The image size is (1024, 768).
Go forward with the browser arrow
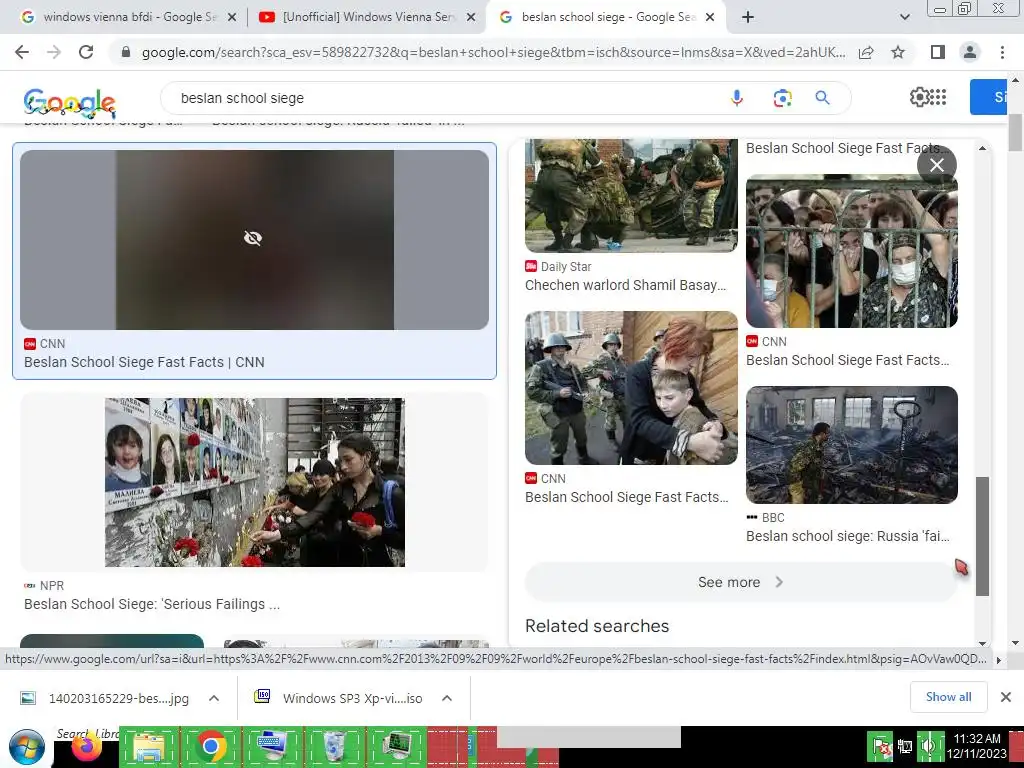pyautogui.click(x=54, y=52)
